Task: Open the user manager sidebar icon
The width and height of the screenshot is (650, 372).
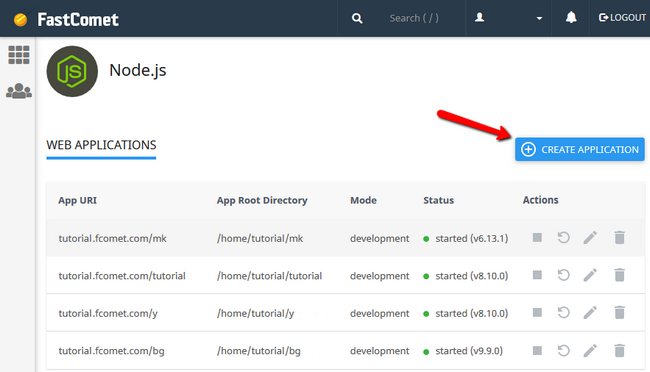Action: (19, 91)
